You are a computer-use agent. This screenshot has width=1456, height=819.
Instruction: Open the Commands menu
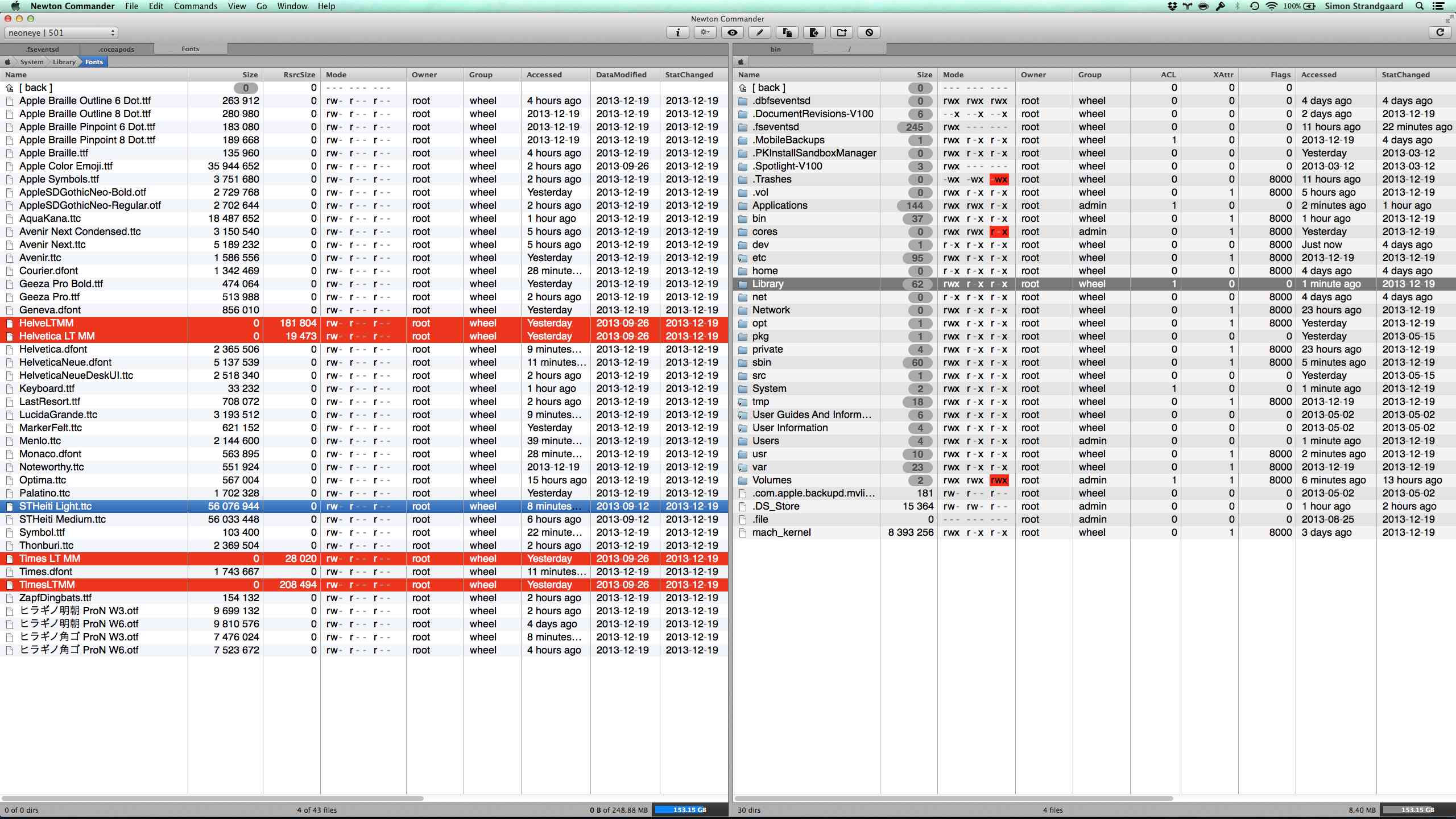[x=195, y=6]
